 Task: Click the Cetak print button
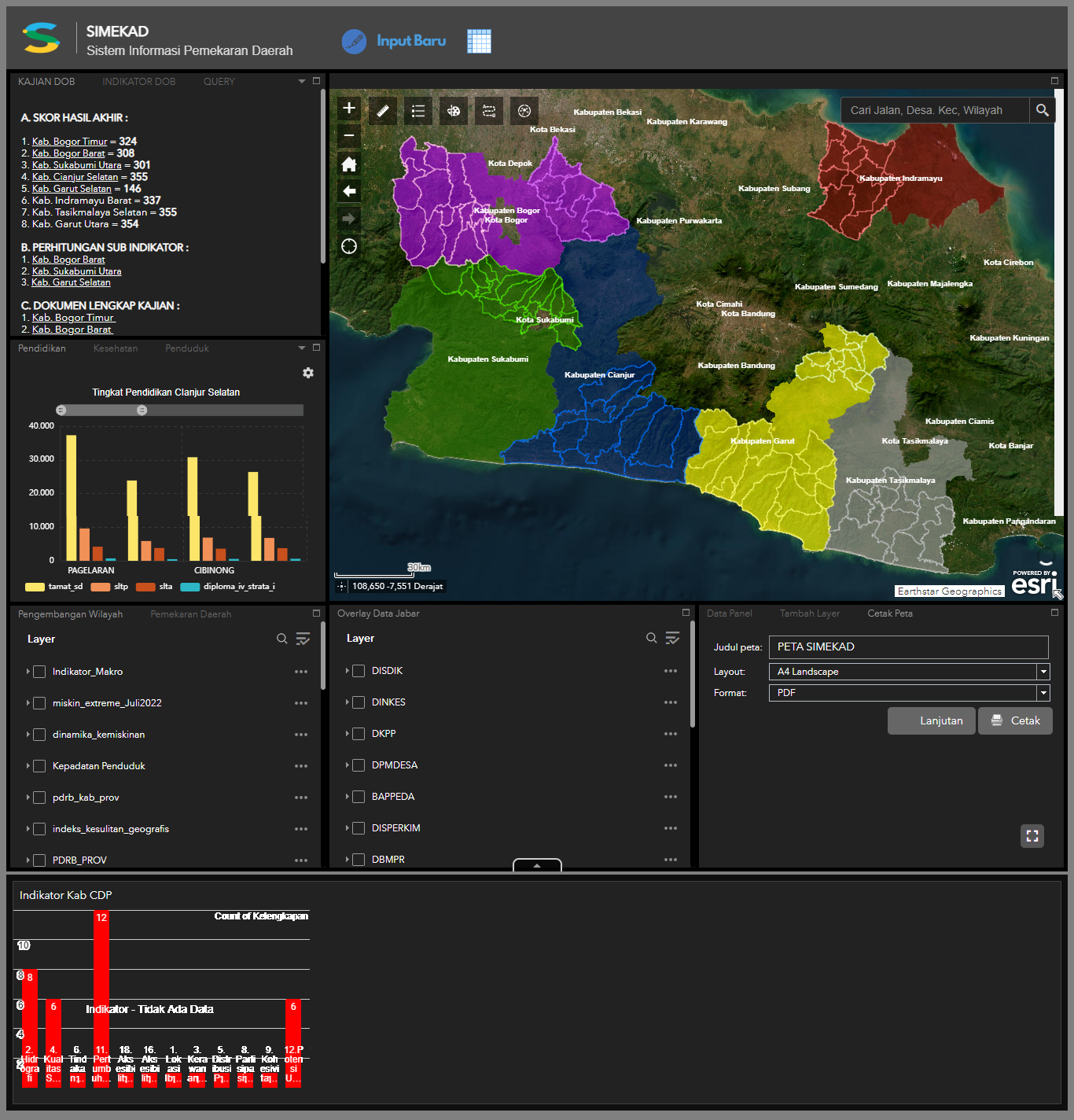[x=1015, y=720]
